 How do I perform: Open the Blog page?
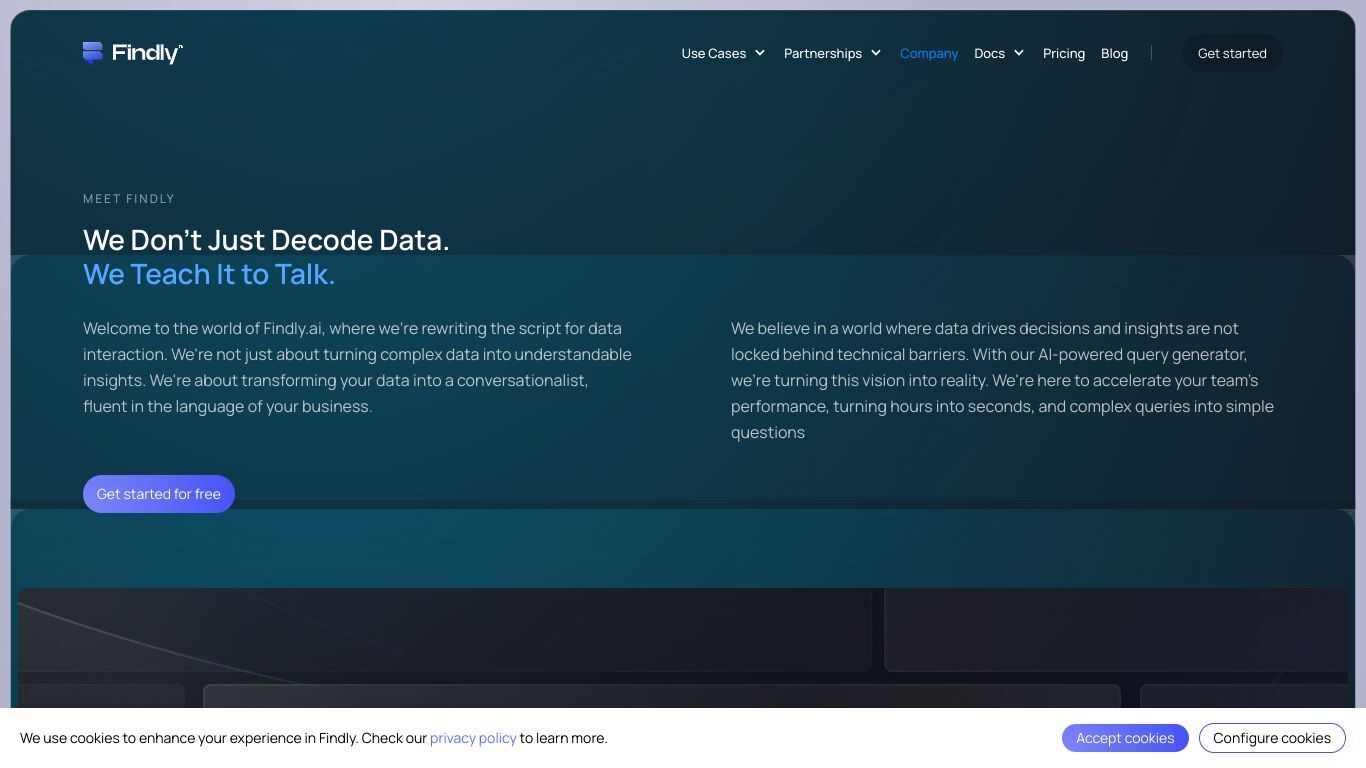point(1114,53)
